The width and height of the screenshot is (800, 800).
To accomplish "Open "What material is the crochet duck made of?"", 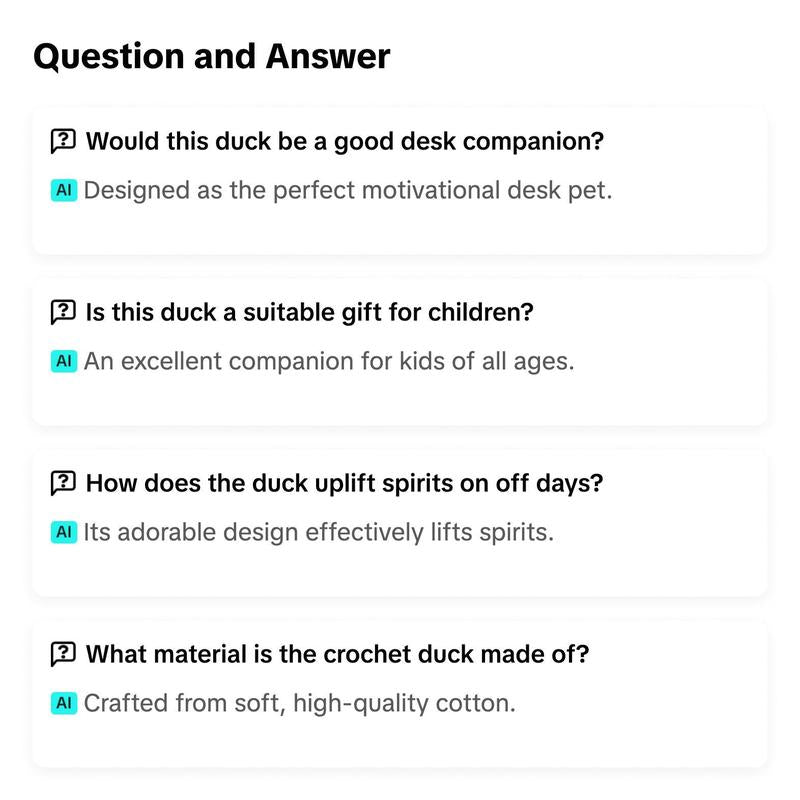I will pyautogui.click(x=338, y=655).
